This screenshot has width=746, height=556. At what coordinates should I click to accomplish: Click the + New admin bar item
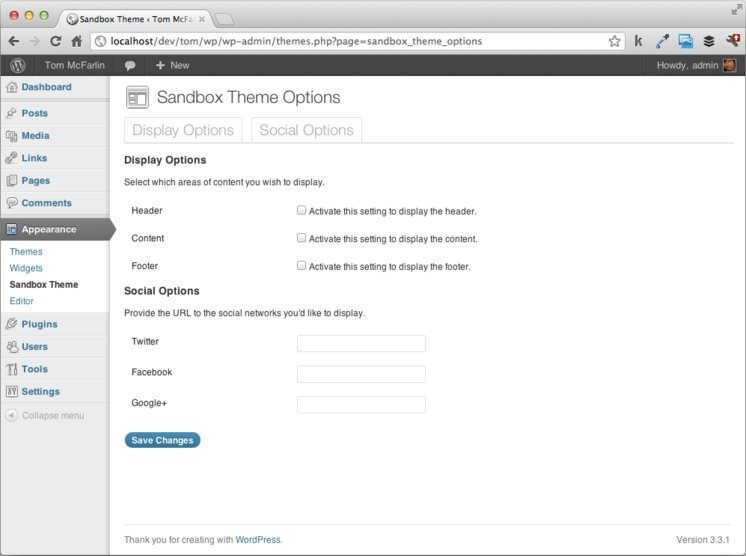pyautogui.click(x=173, y=65)
